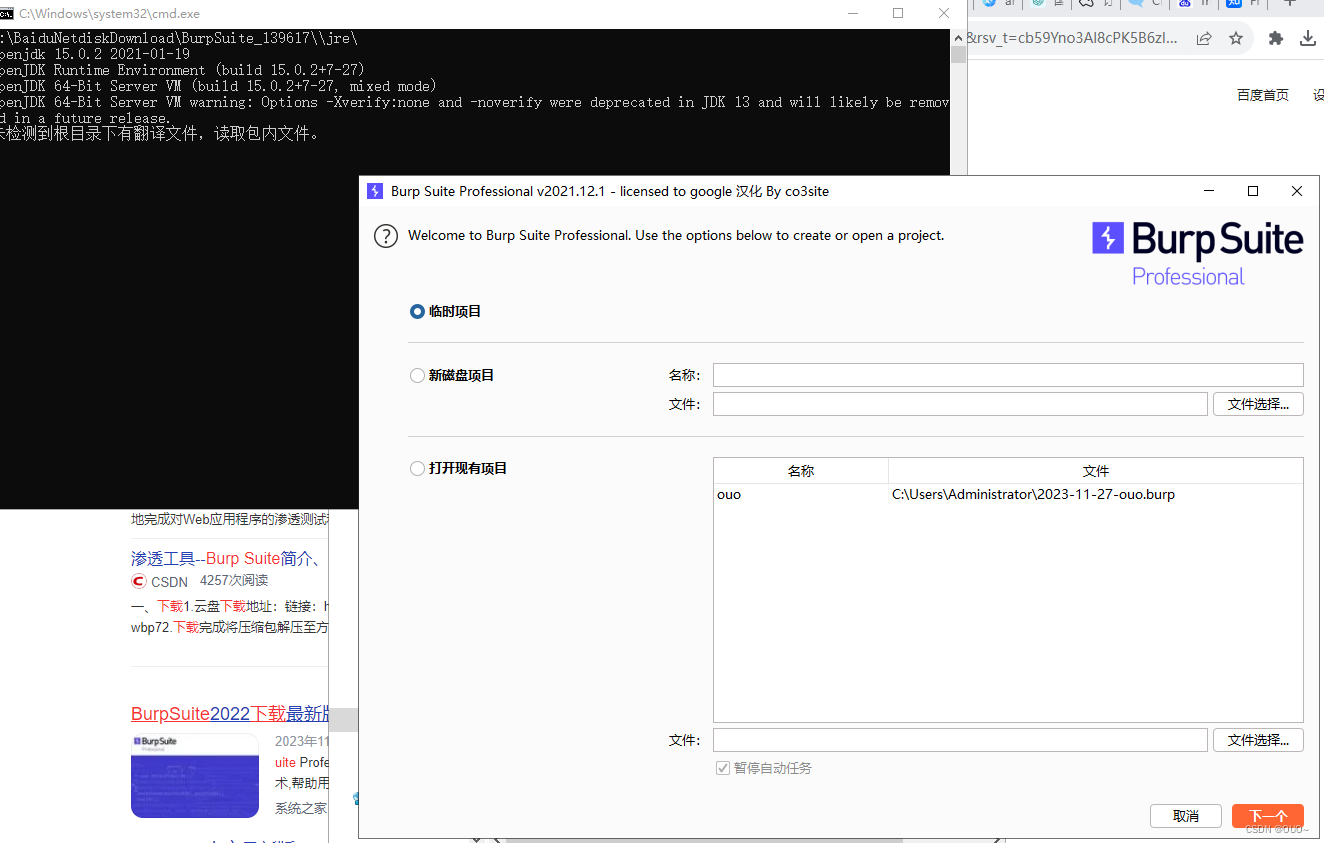Click the share icon in browser address bar

1204,38
